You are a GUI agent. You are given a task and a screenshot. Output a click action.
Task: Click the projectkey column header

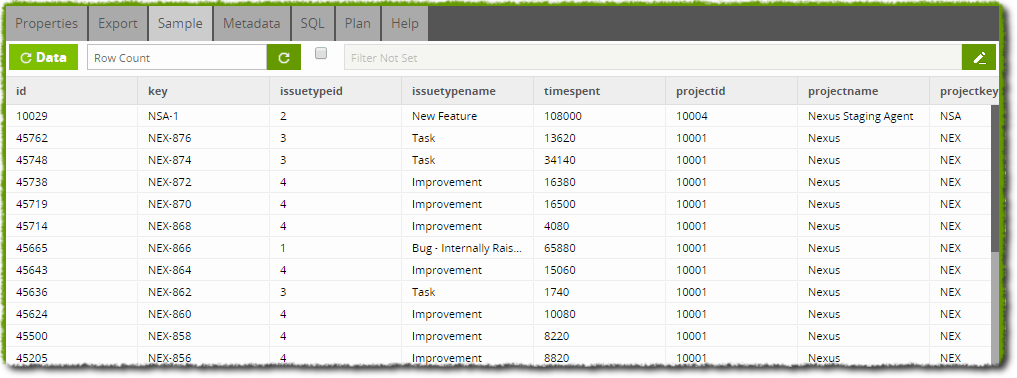click(964, 91)
